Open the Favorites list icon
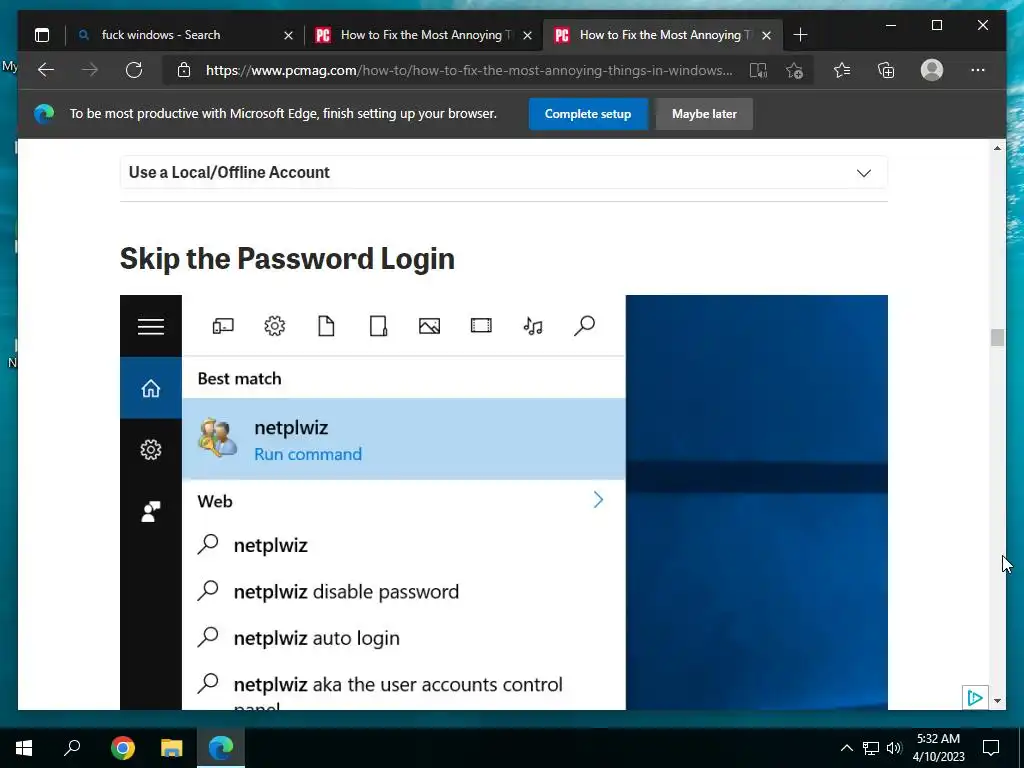 point(842,70)
